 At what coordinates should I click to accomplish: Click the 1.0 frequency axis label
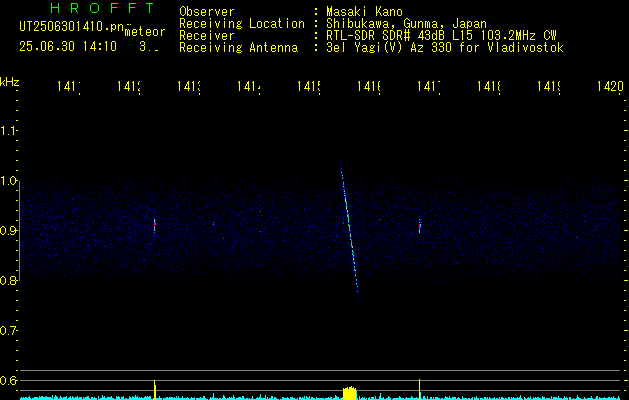click(x=8, y=181)
